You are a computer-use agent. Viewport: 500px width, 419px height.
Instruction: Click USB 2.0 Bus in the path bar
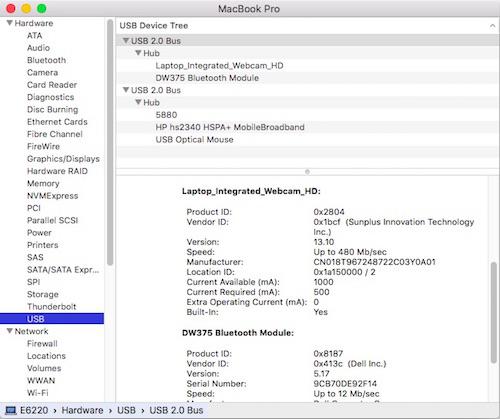pyautogui.click(x=176, y=410)
